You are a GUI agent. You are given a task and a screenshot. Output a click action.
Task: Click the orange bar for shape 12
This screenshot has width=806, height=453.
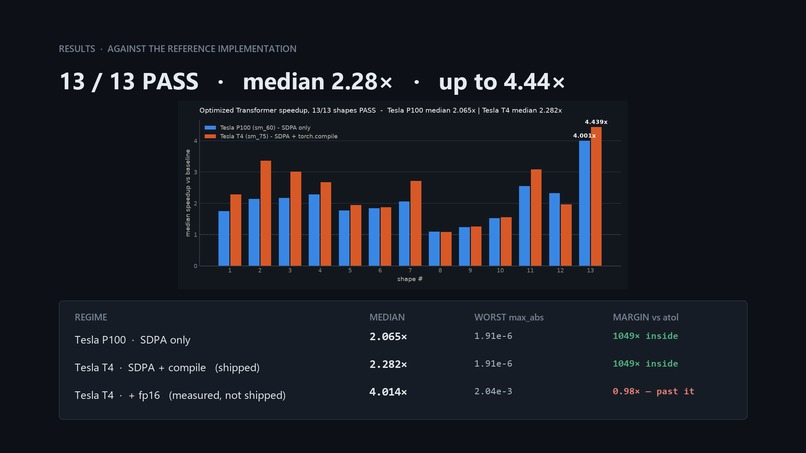566,235
